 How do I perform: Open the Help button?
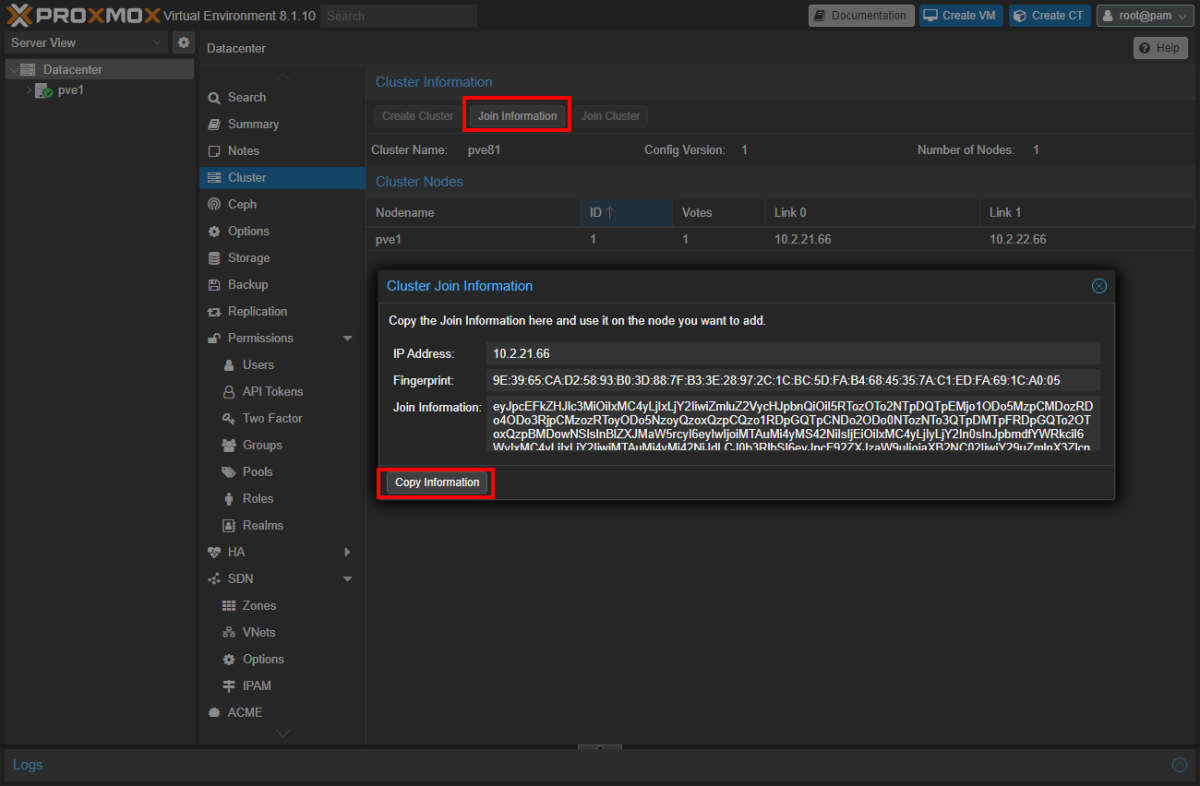click(x=1160, y=48)
